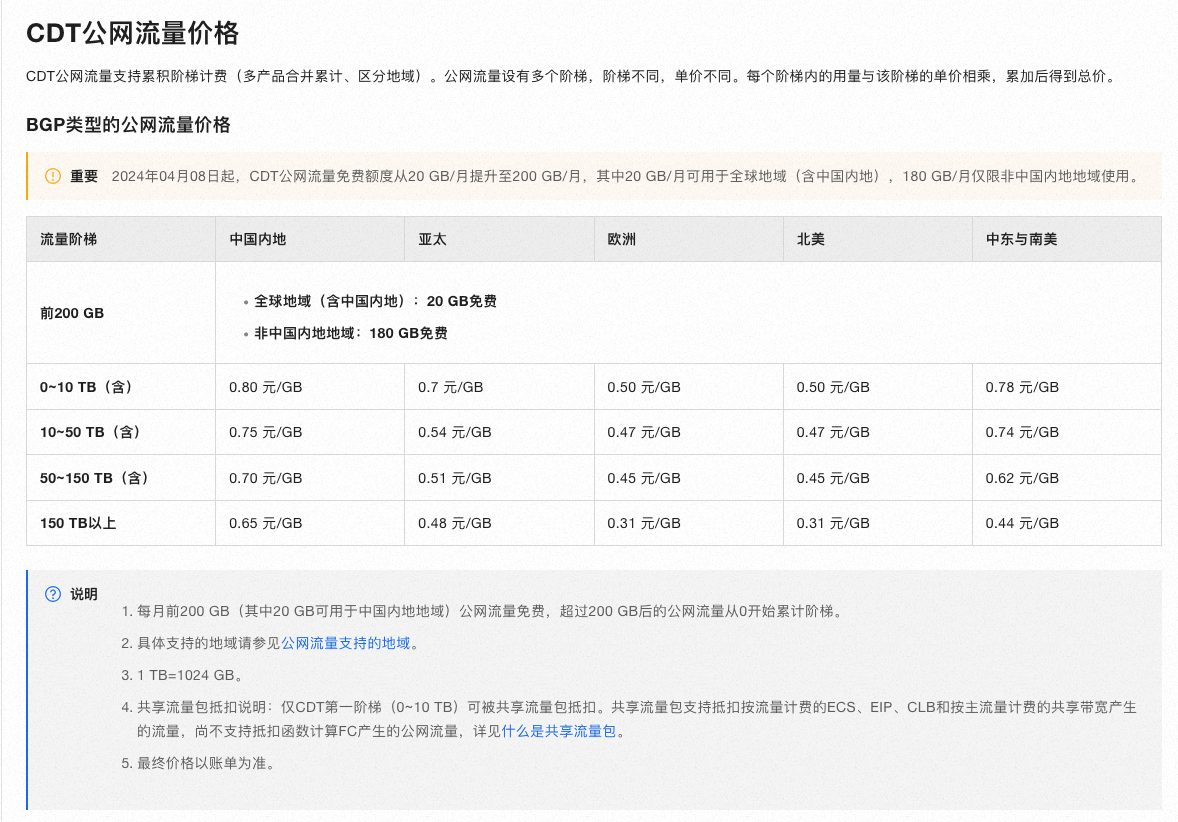This screenshot has height=822, width=1178.
Task: Click the note line 共享流量包抵扣说明
Action: tap(629, 719)
